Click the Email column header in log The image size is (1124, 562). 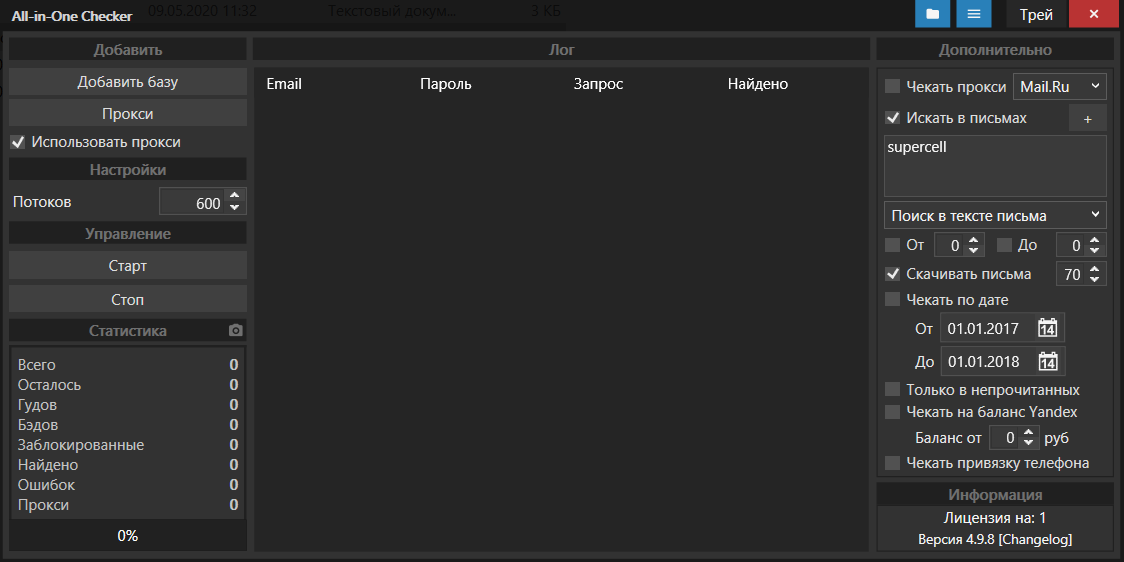284,84
